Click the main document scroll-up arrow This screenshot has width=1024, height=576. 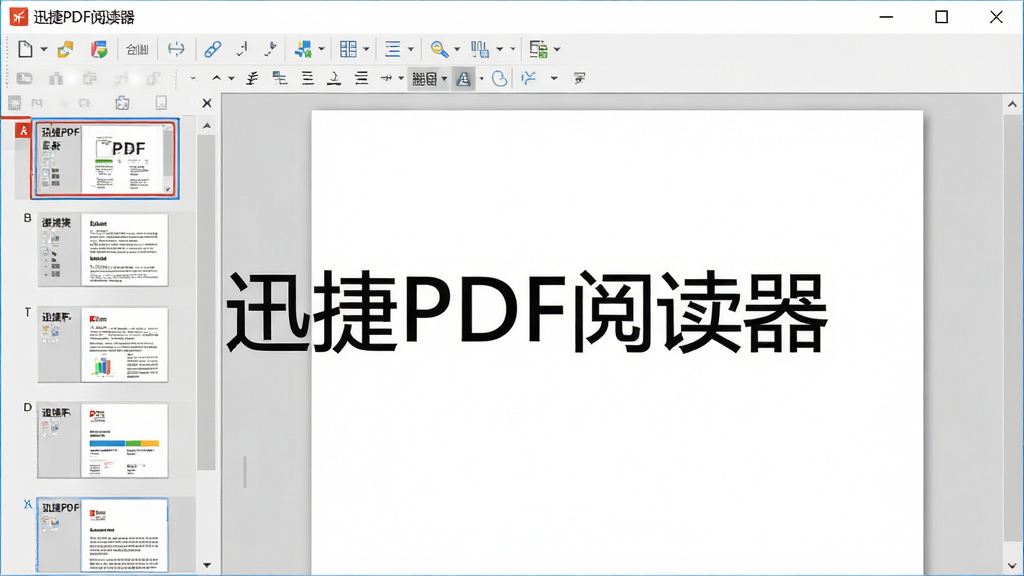1012,104
